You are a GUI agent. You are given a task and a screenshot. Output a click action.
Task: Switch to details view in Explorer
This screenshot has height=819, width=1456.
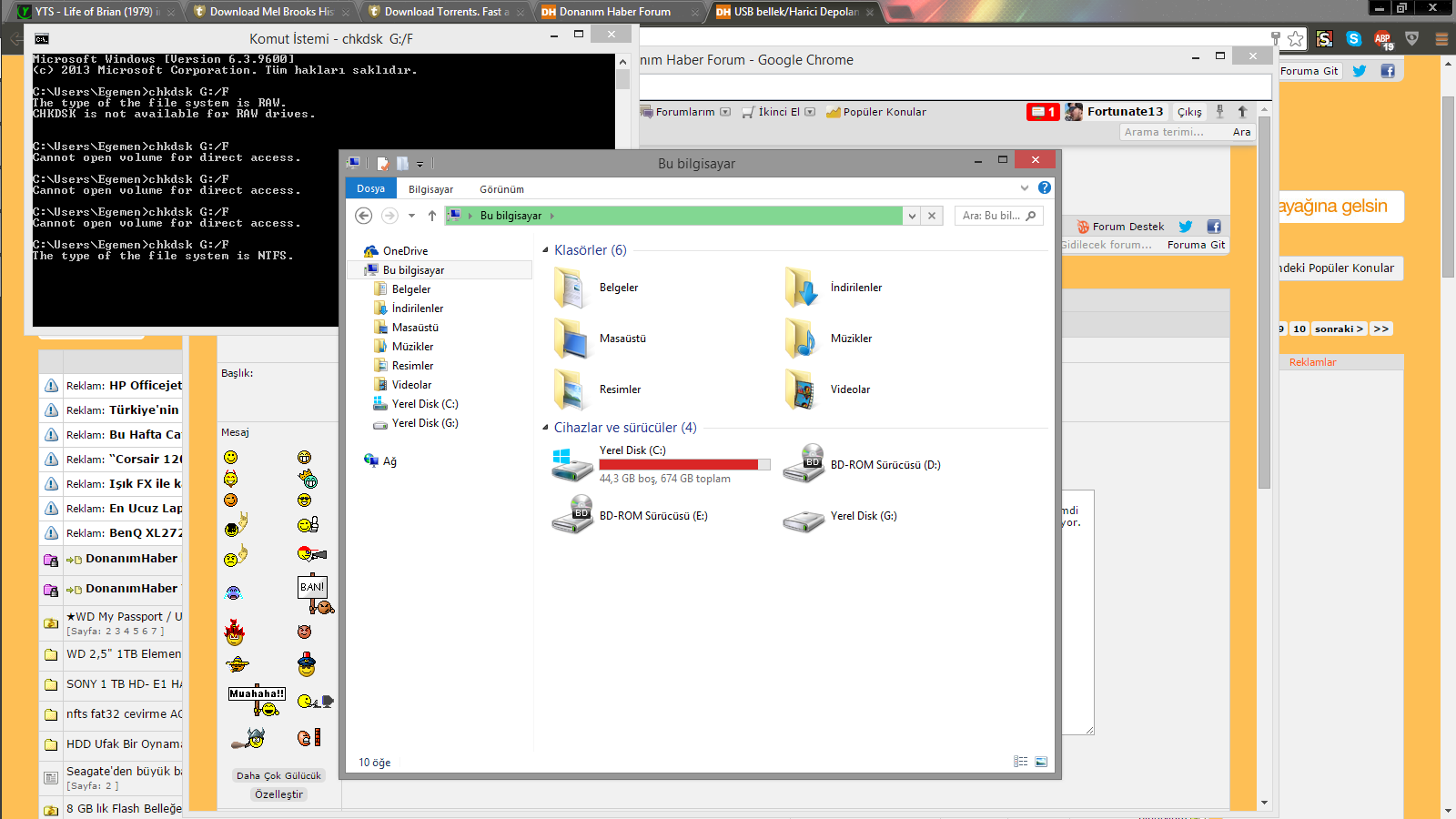tap(1021, 762)
